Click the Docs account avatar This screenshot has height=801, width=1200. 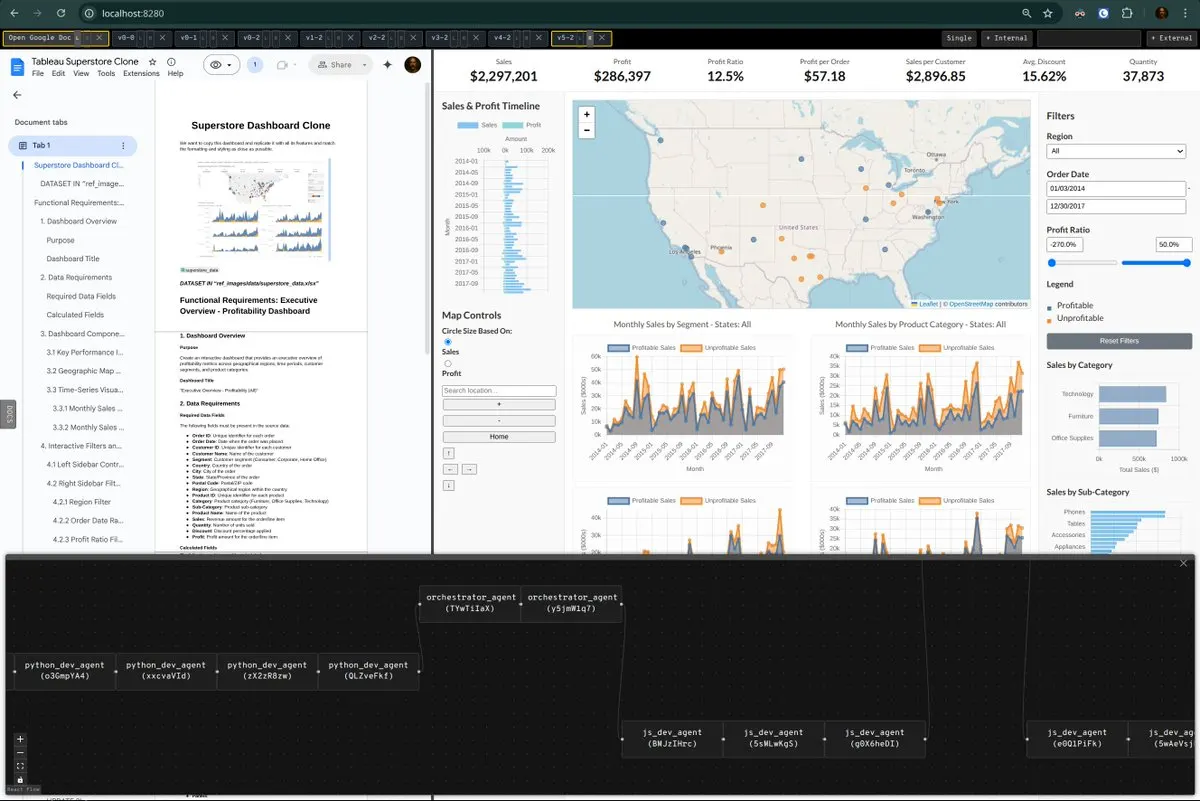[413, 65]
